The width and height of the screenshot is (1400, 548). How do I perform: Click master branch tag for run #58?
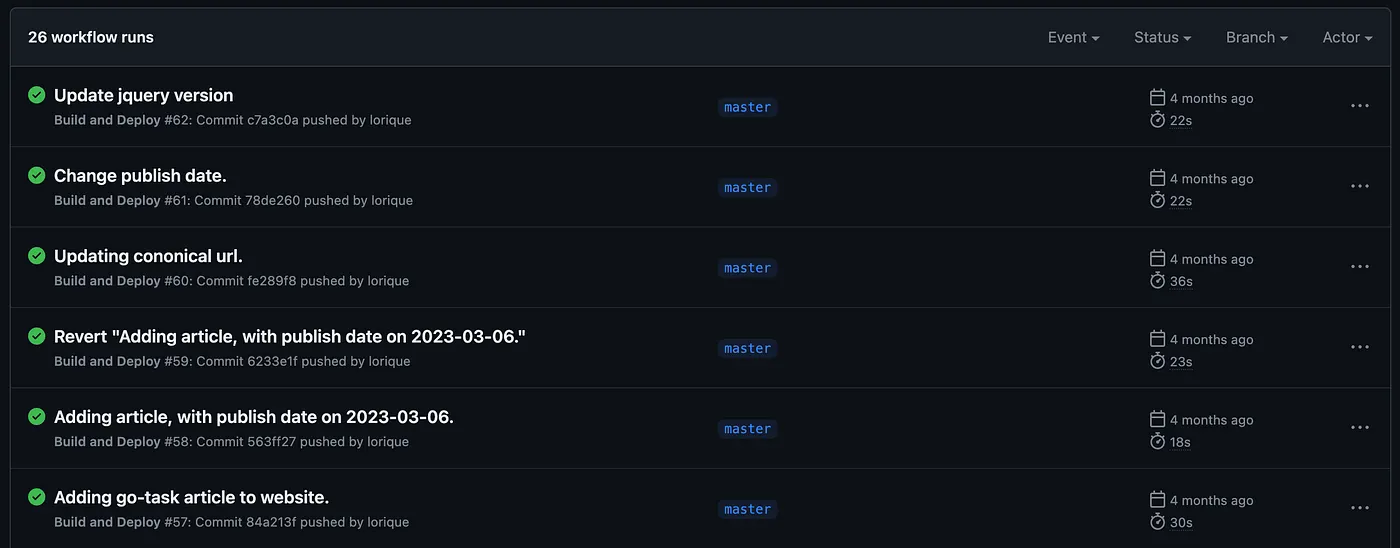tap(747, 429)
